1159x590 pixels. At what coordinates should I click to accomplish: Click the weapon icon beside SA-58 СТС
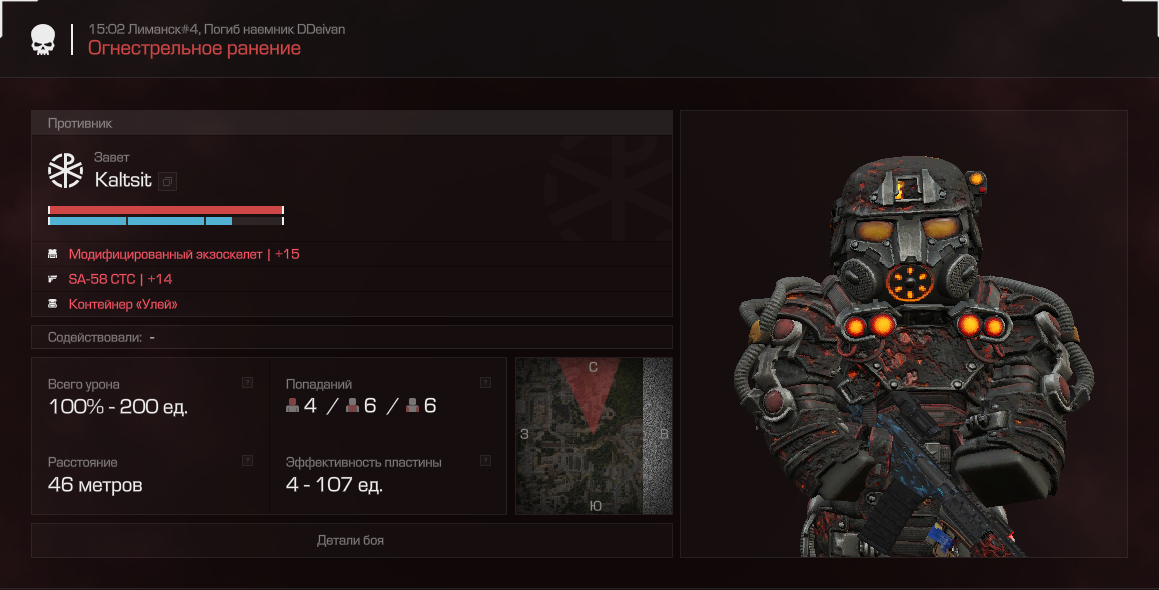pyautogui.click(x=52, y=279)
